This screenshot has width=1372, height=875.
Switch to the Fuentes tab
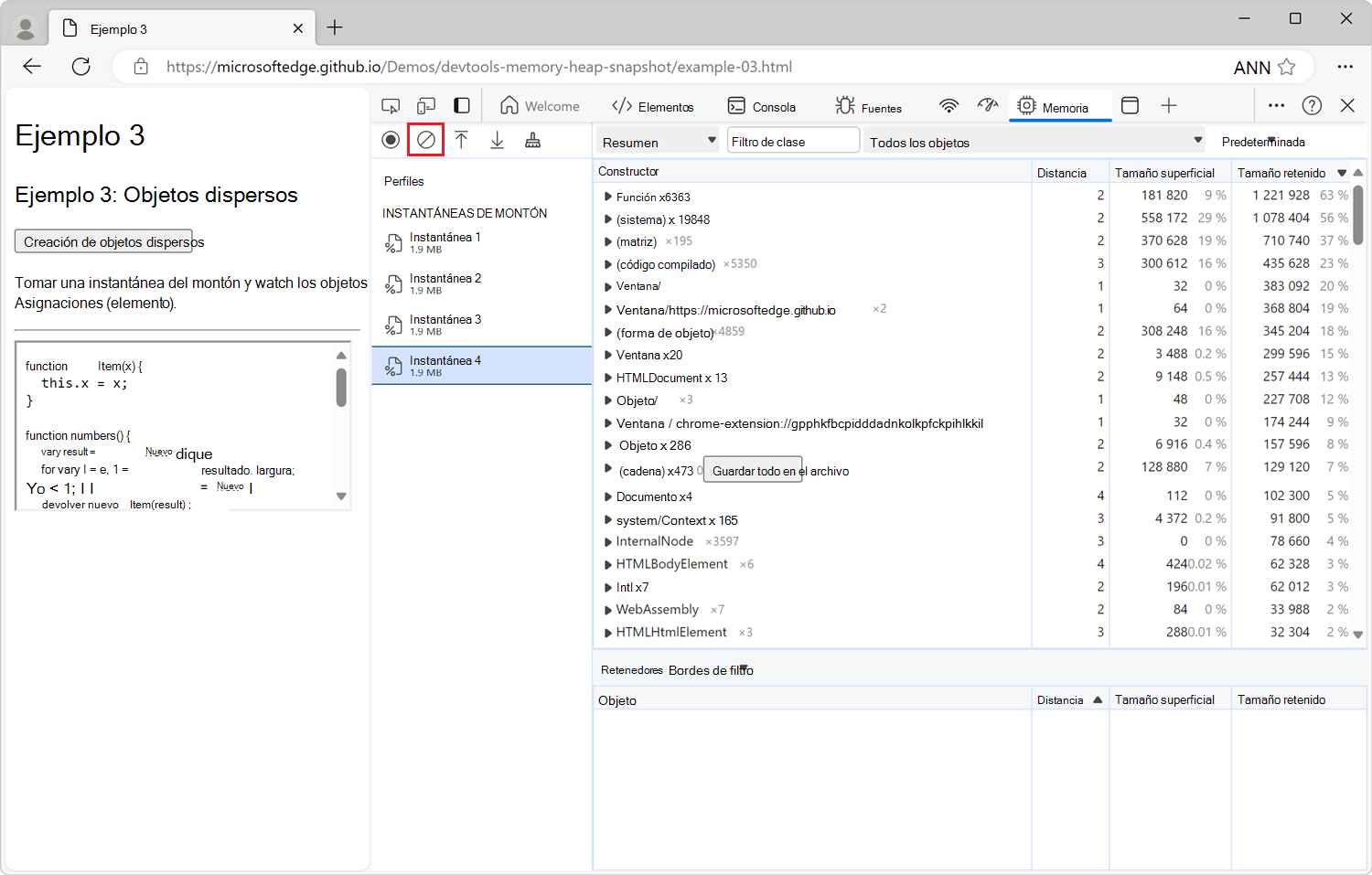tap(868, 106)
